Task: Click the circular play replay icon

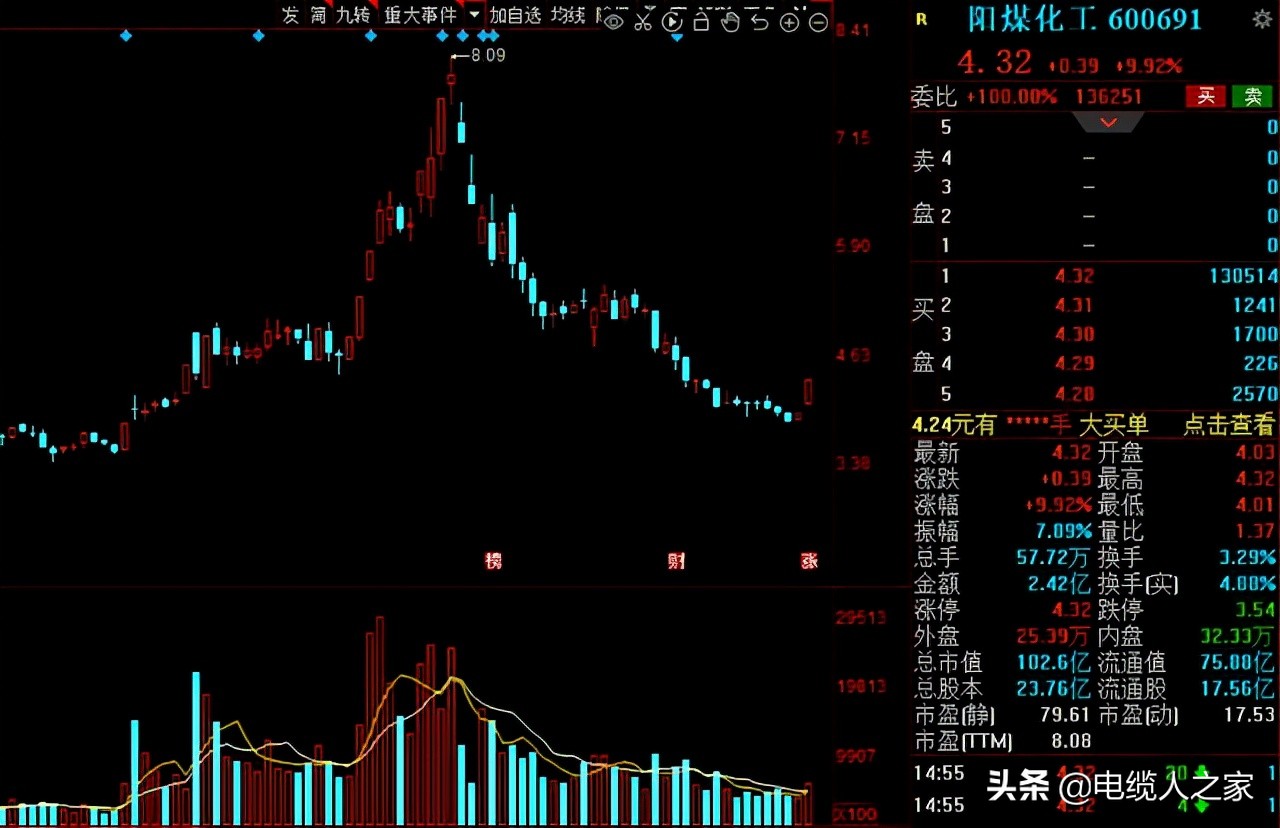Action: pos(673,21)
